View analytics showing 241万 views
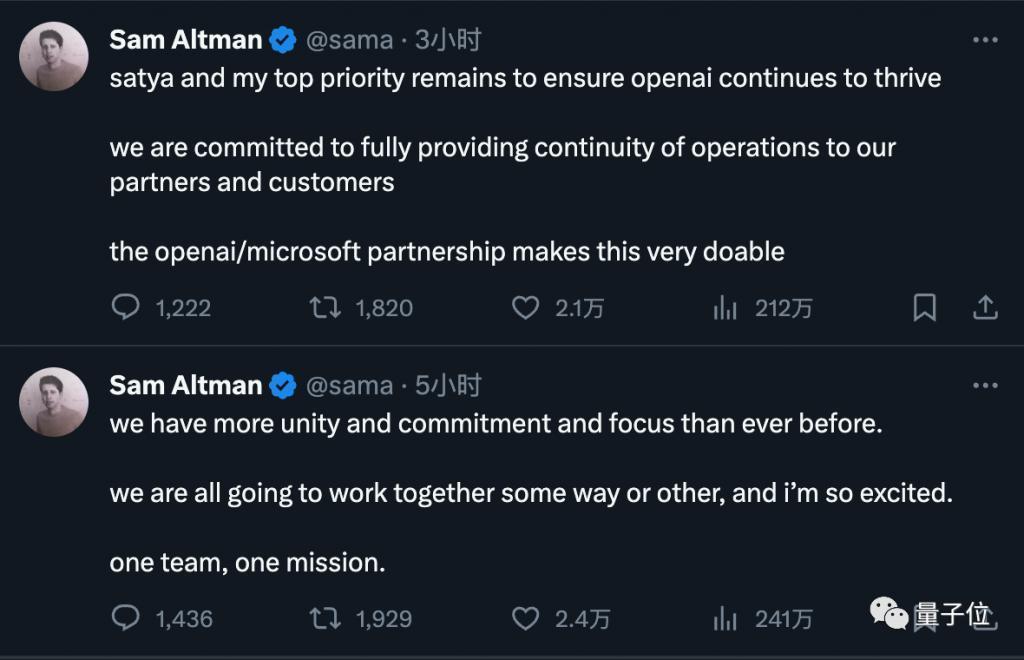1024x660 pixels. [725, 619]
